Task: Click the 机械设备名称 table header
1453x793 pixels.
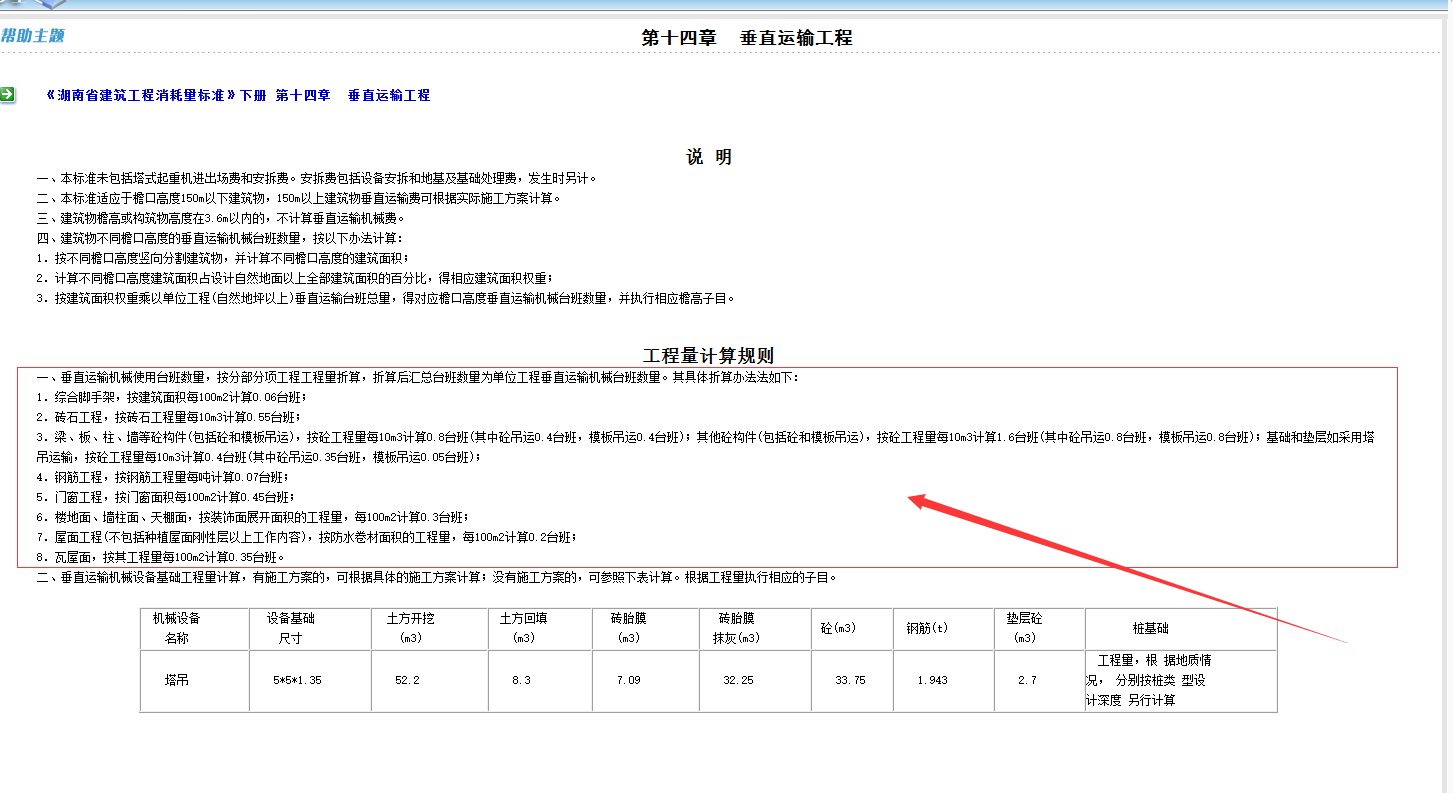Action: coord(195,628)
